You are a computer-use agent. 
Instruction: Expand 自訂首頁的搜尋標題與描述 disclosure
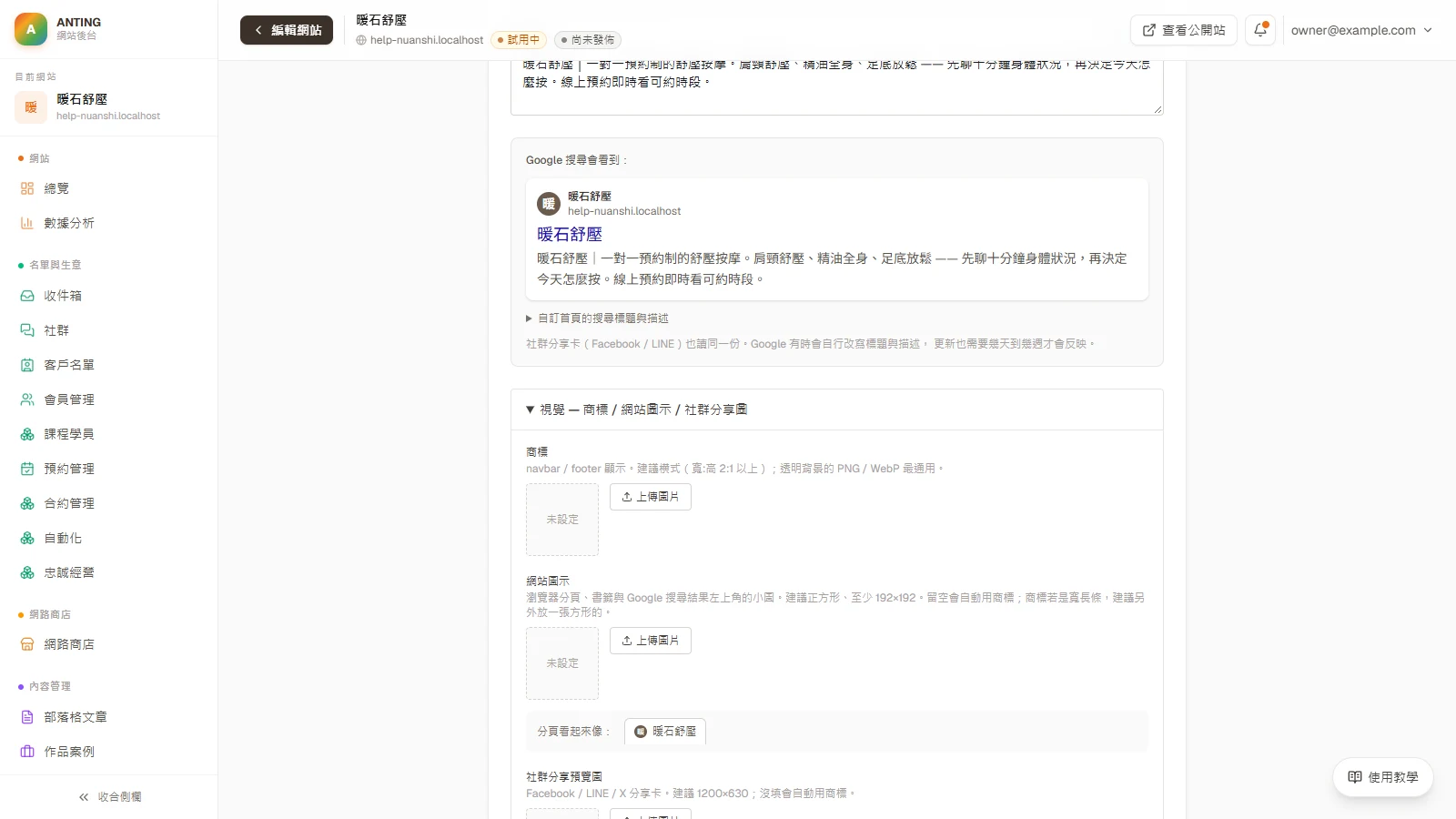pos(597,318)
